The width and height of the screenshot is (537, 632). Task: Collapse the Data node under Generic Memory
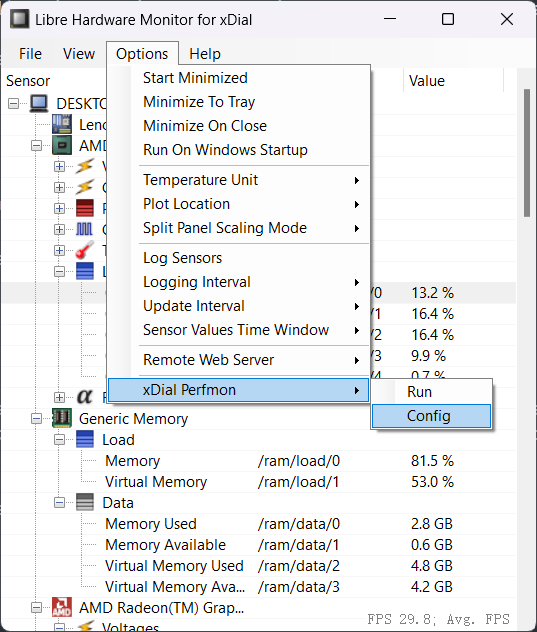click(59, 503)
